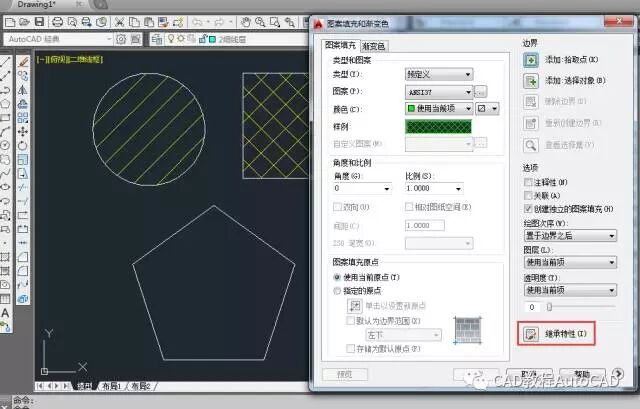This screenshot has height=409, width=640.
Task: Click the green cross-hatch sample (样例) swatch
Action: coord(438,126)
